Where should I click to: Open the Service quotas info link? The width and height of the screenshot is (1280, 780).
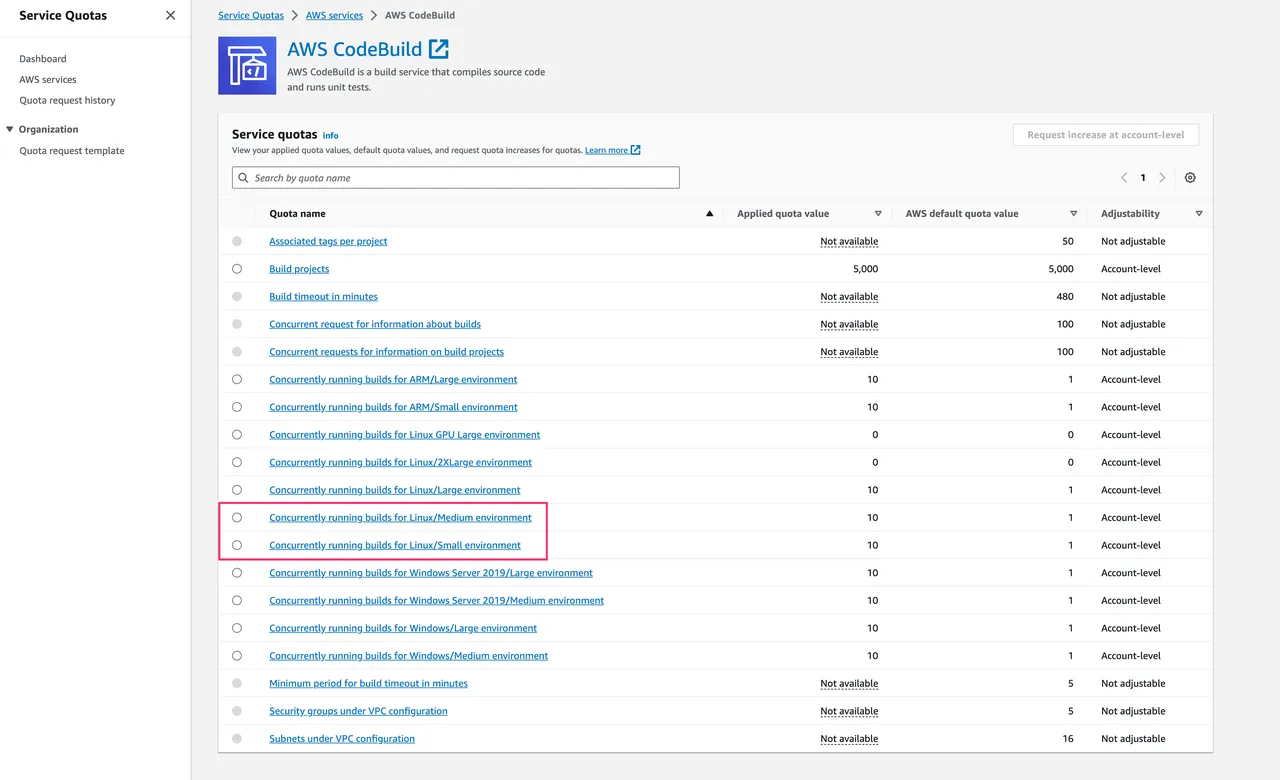[x=330, y=135]
